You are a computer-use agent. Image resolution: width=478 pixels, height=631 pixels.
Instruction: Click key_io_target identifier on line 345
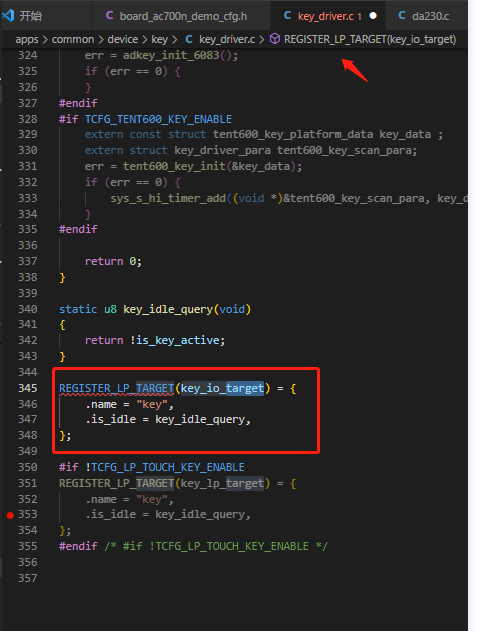[x=223, y=388]
